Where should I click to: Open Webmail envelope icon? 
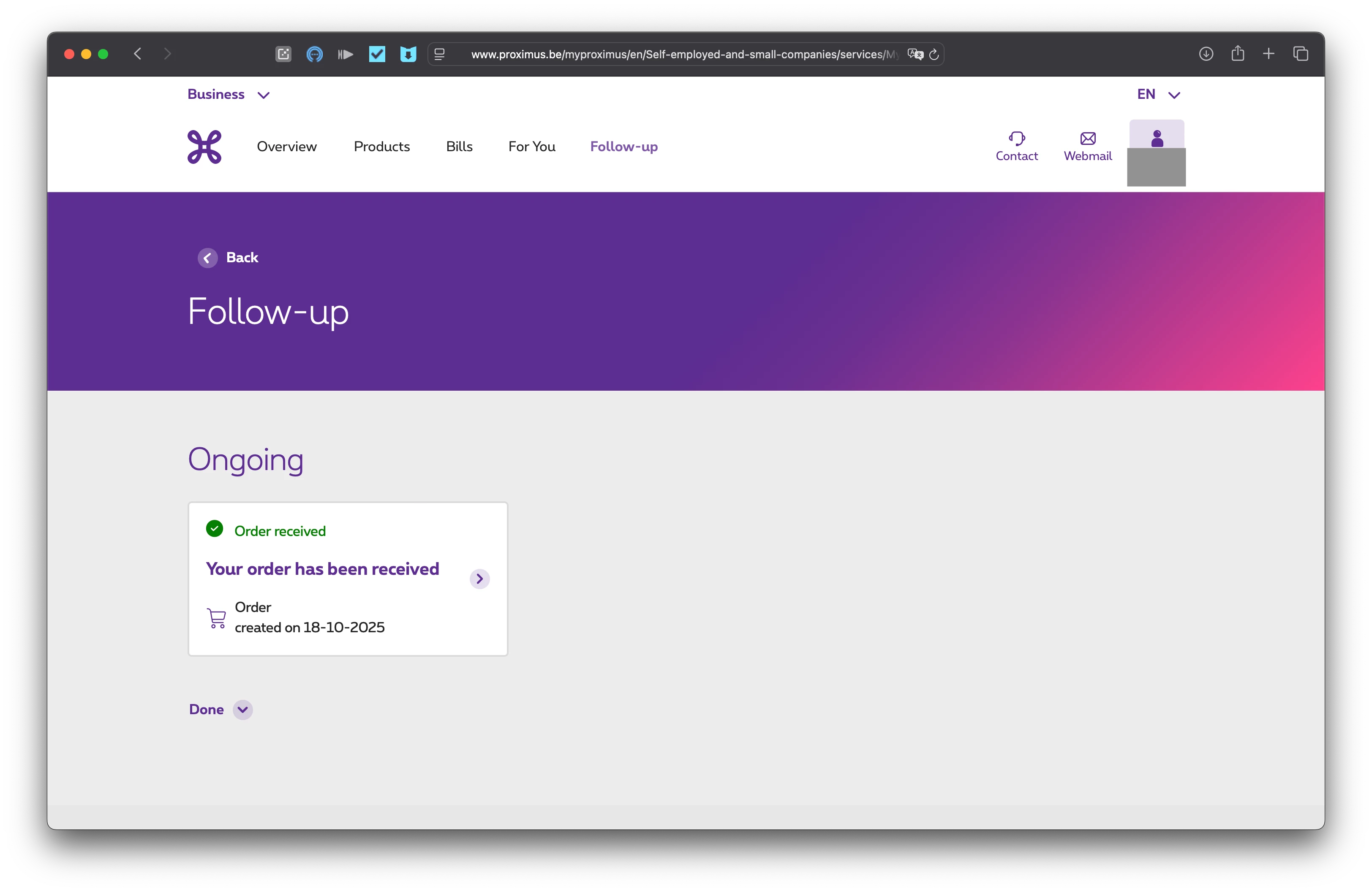click(1087, 138)
